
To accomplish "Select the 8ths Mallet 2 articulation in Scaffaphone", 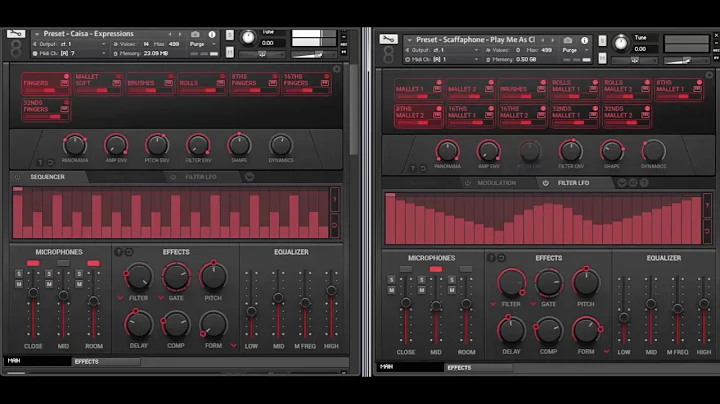I will pyautogui.click(x=418, y=116).
